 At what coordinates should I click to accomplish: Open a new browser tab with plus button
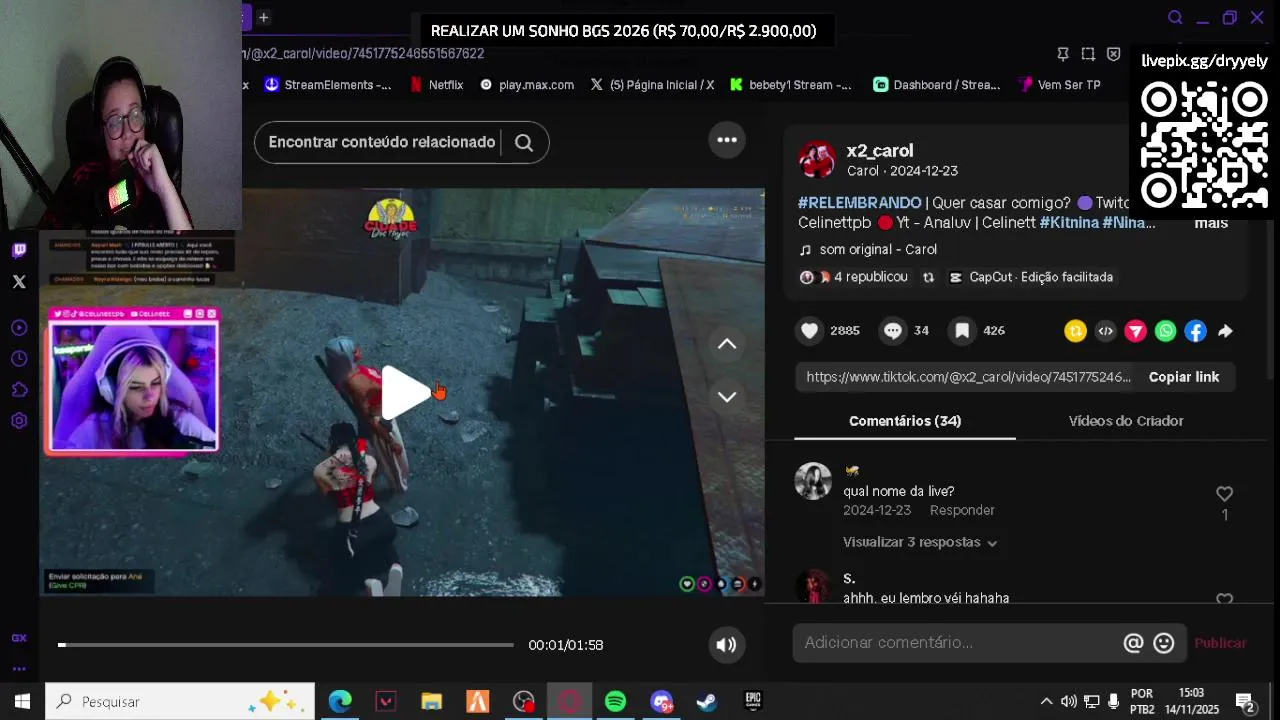coord(263,17)
